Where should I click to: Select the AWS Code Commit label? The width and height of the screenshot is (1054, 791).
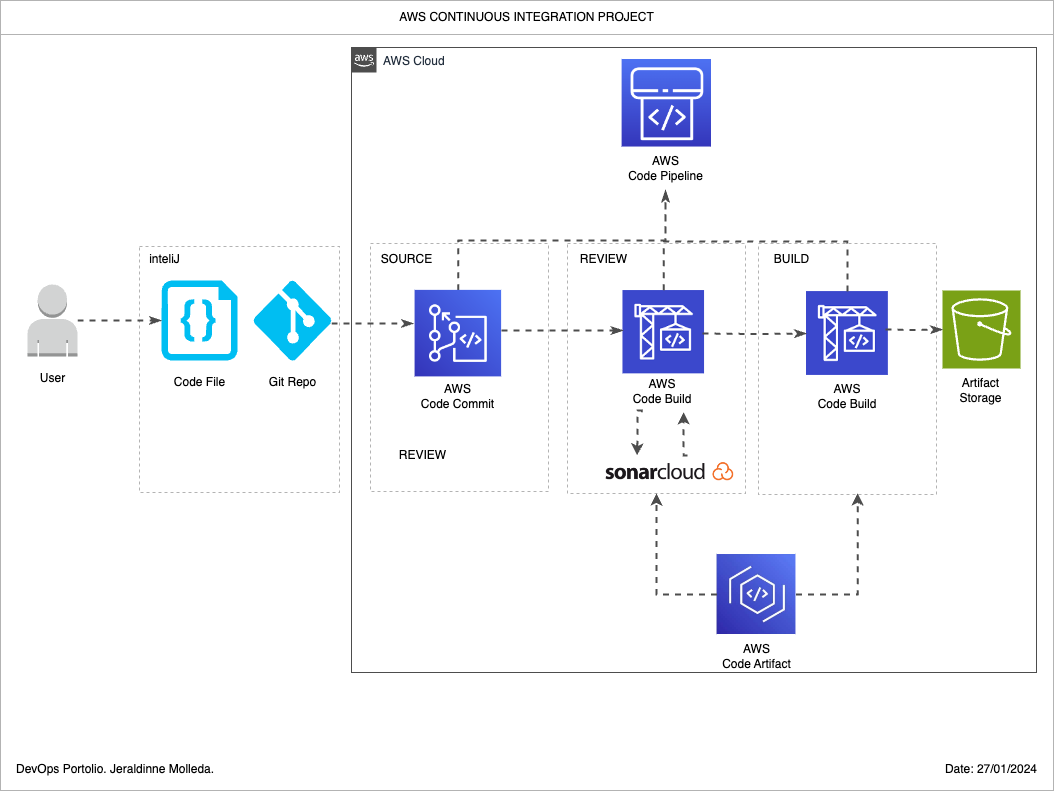click(x=457, y=397)
